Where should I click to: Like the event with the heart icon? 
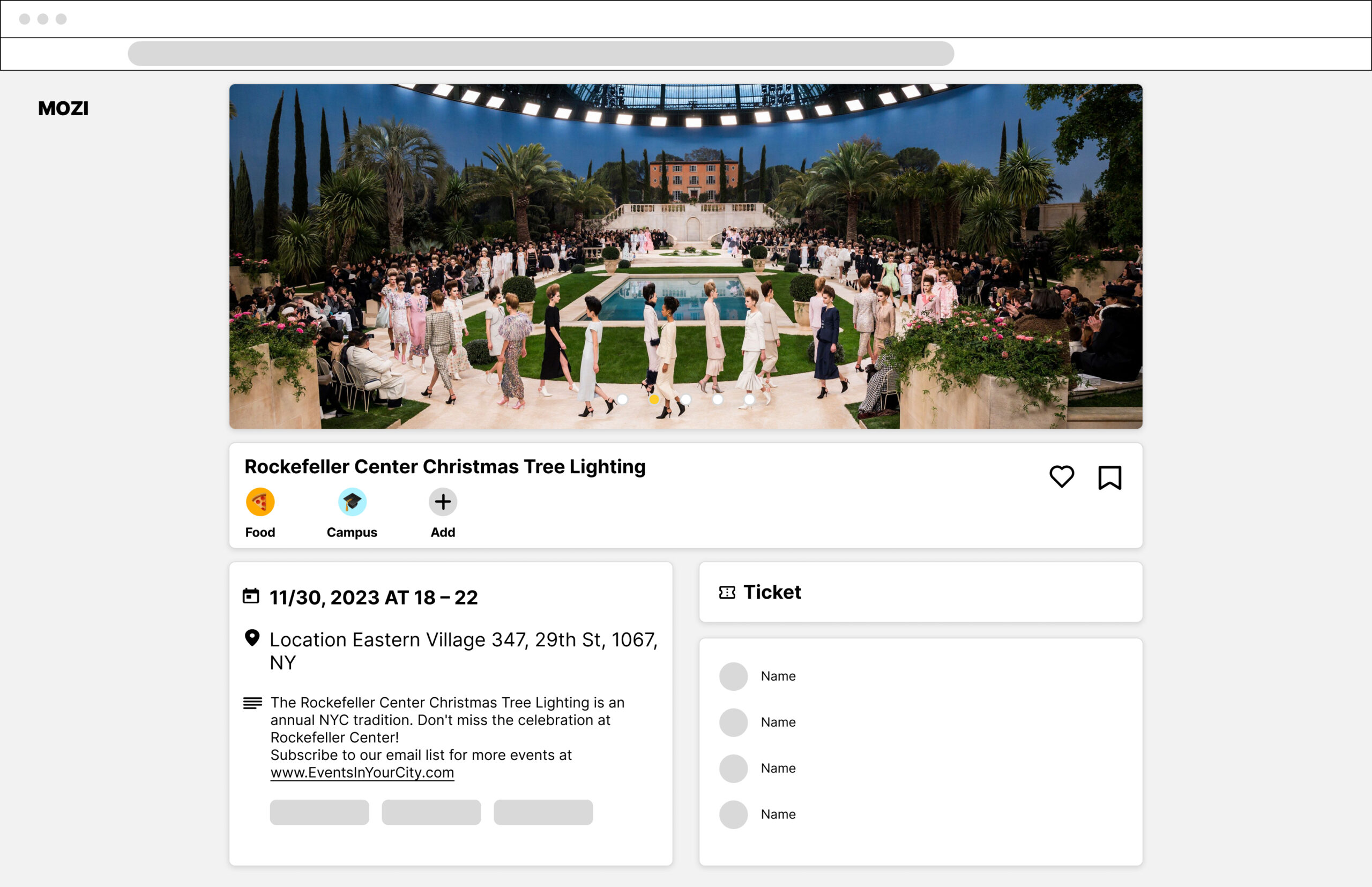click(1061, 477)
